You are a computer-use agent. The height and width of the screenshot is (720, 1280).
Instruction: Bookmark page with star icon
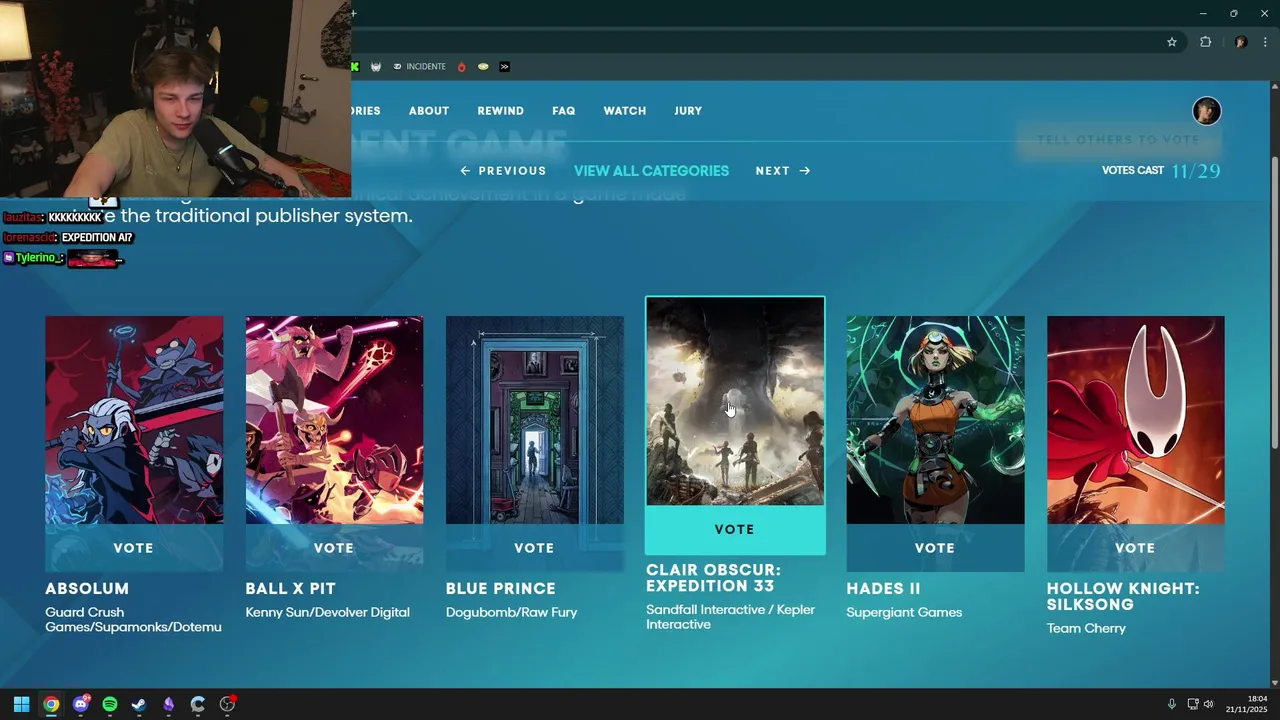(1172, 42)
